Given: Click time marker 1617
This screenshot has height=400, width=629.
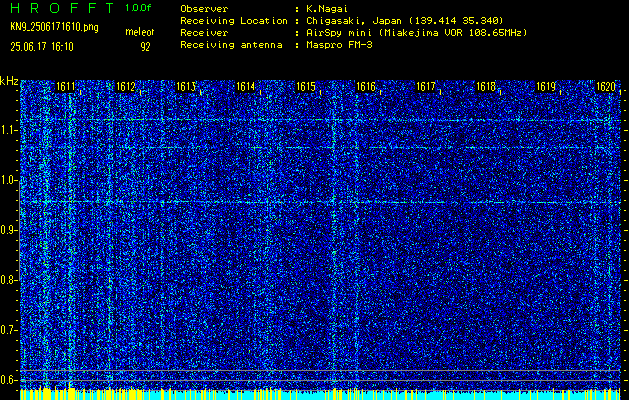Looking at the screenshot, I should click(x=426, y=87).
